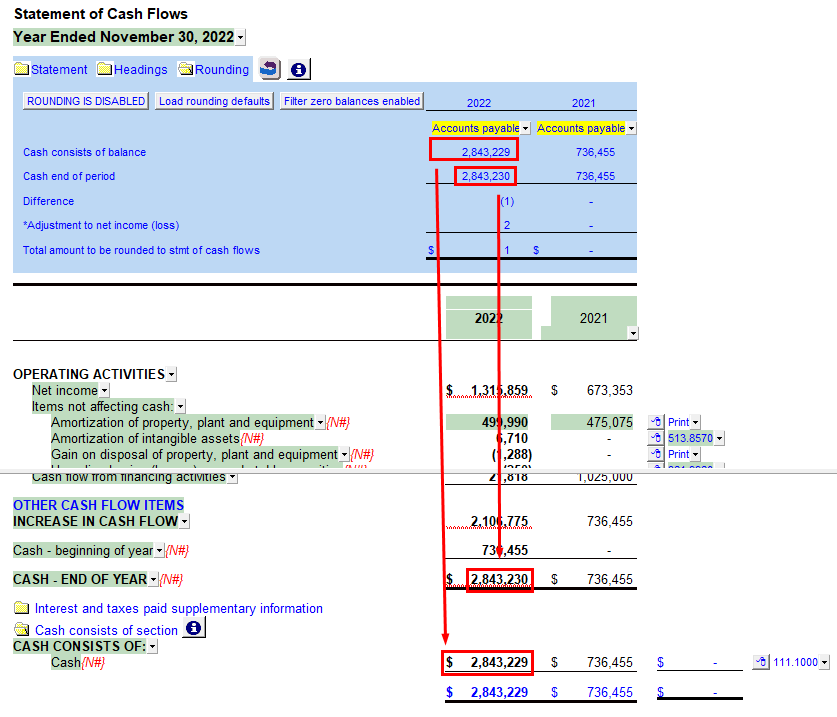Click {N#} beside Gain on disposal
This screenshot has height=717, width=837.
click(x=362, y=454)
